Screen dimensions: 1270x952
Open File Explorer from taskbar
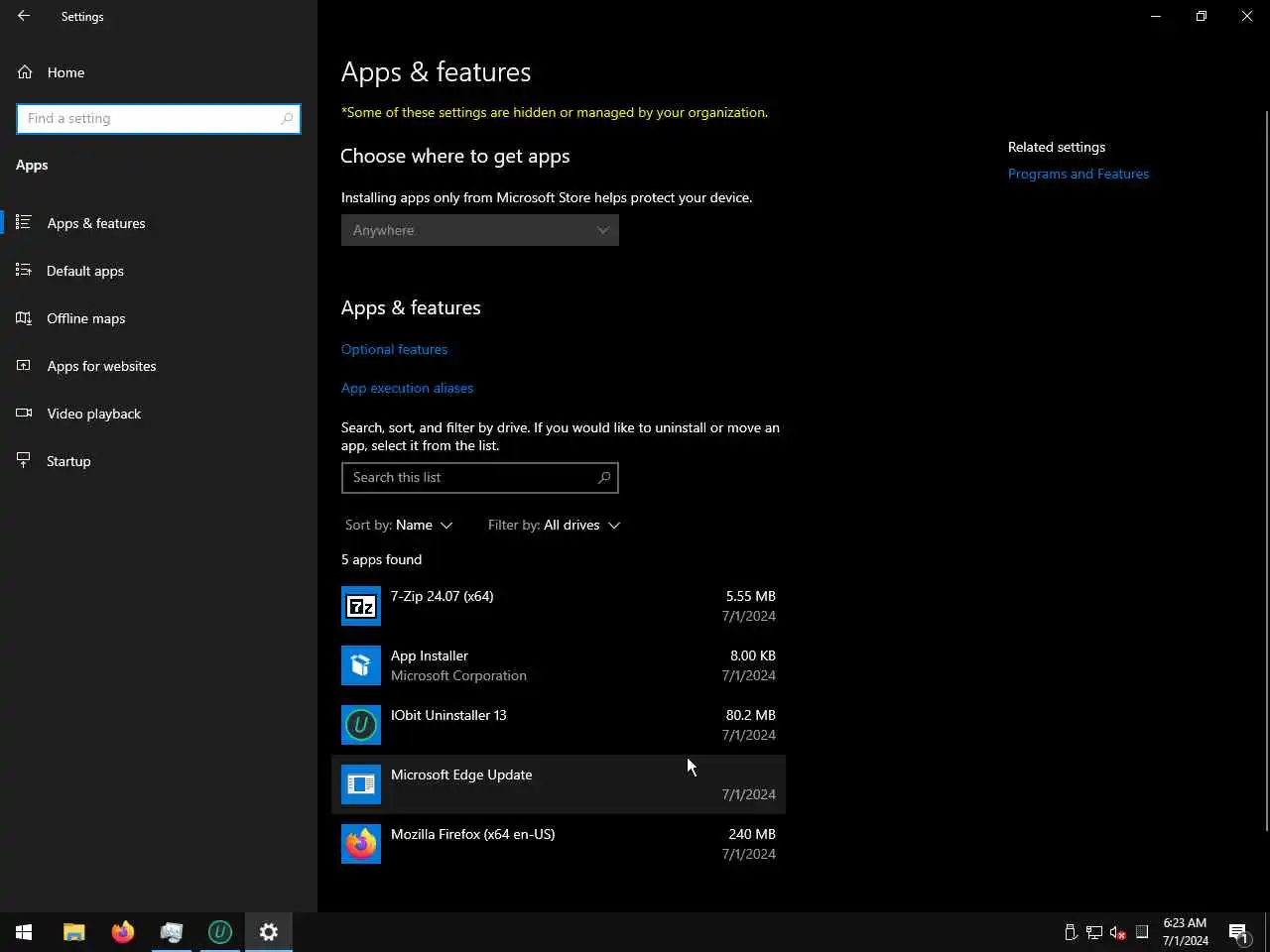click(x=74, y=932)
